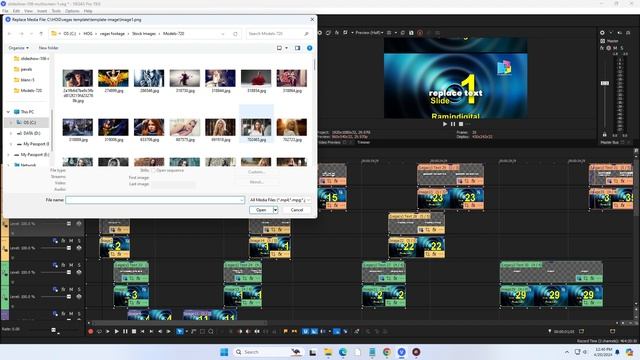Viewport: 640px width, 360px height.
Task: Jump to project end in transport bar
Action: [x=151, y=331]
